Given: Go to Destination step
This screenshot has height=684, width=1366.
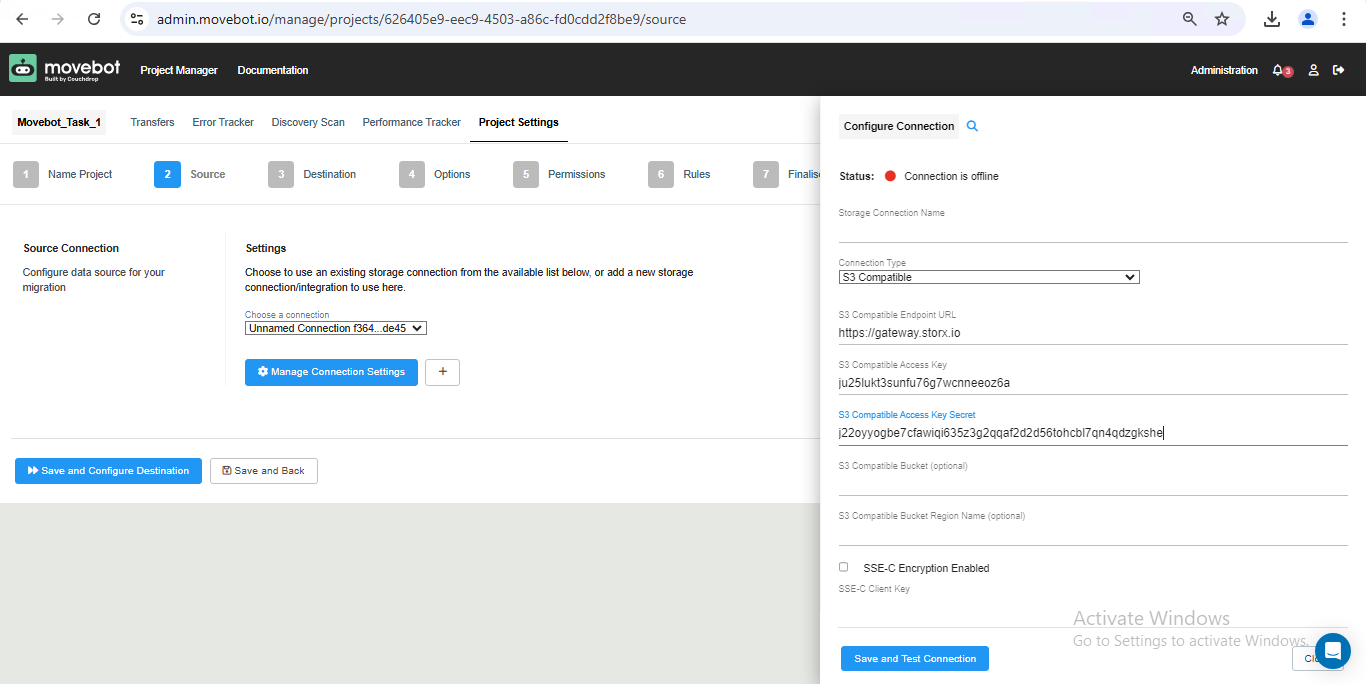Looking at the screenshot, I should (330, 174).
